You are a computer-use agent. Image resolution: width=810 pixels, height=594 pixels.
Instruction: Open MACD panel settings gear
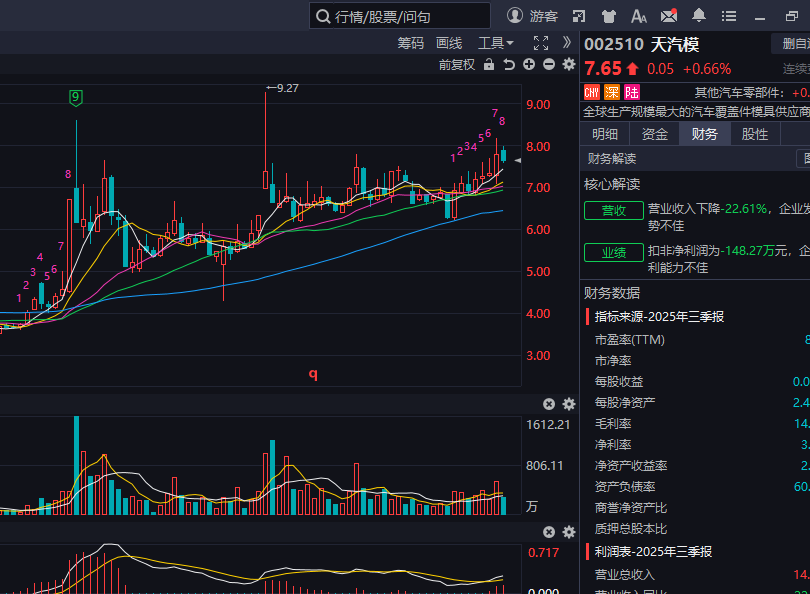569,532
